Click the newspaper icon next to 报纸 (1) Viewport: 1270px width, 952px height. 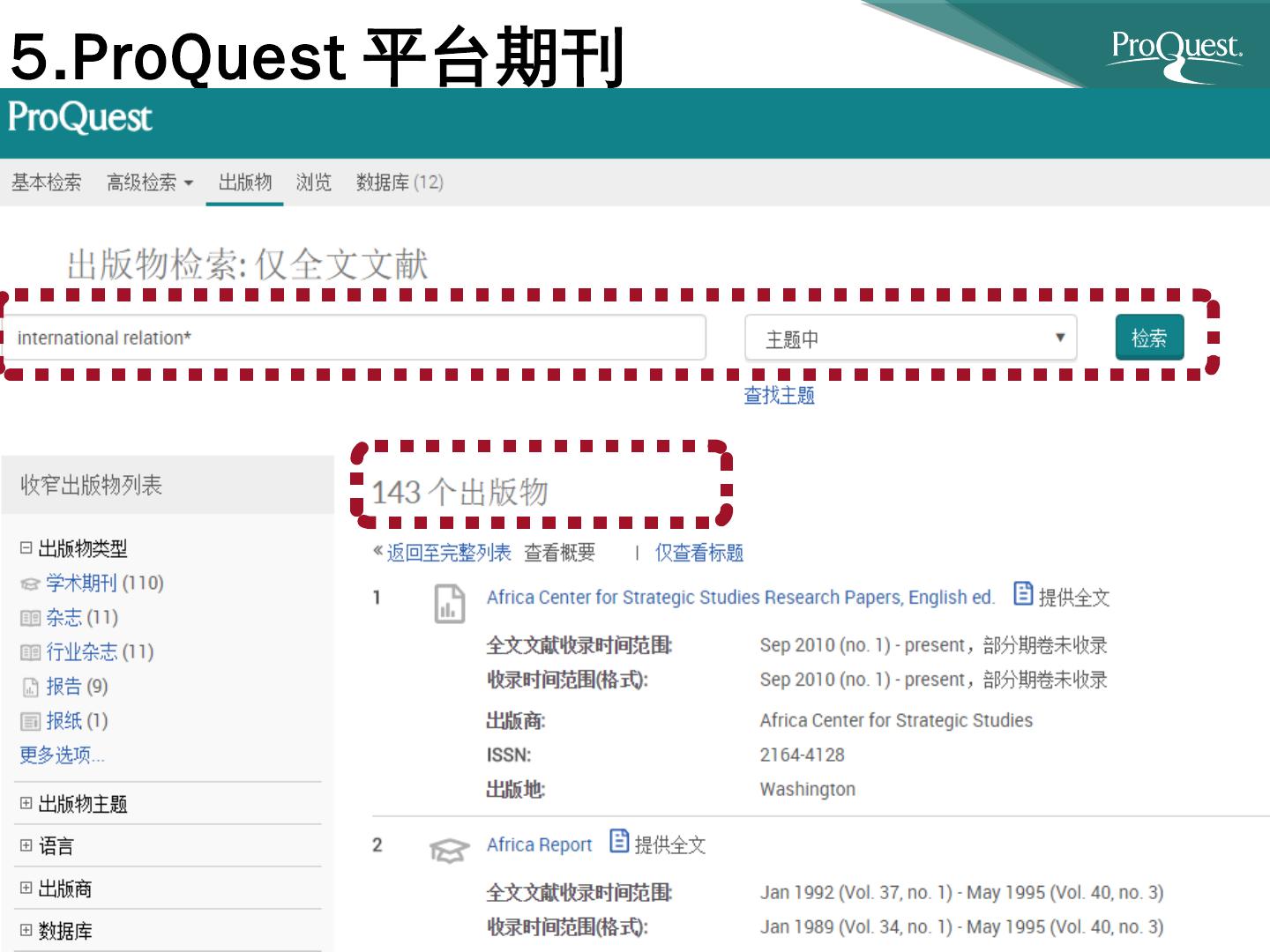(x=30, y=722)
